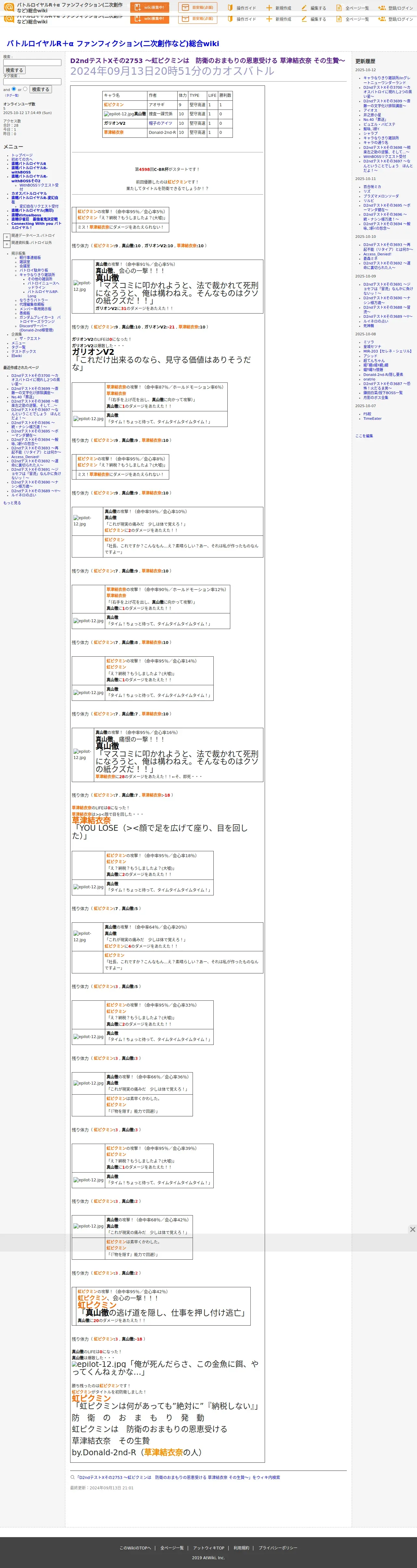Open ルイネロの占い in recently created pages
The height and width of the screenshot is (1568, 417).
[x=23, y=495]
